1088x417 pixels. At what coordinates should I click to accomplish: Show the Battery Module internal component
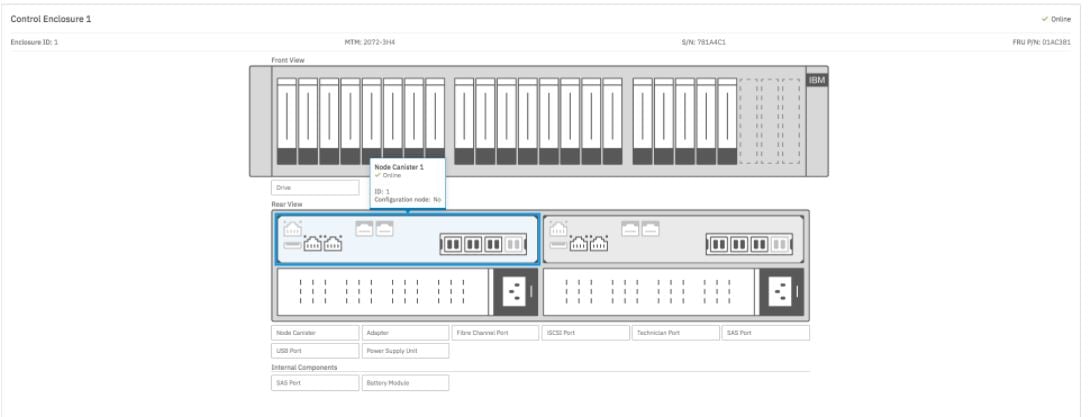coord(404,382)
